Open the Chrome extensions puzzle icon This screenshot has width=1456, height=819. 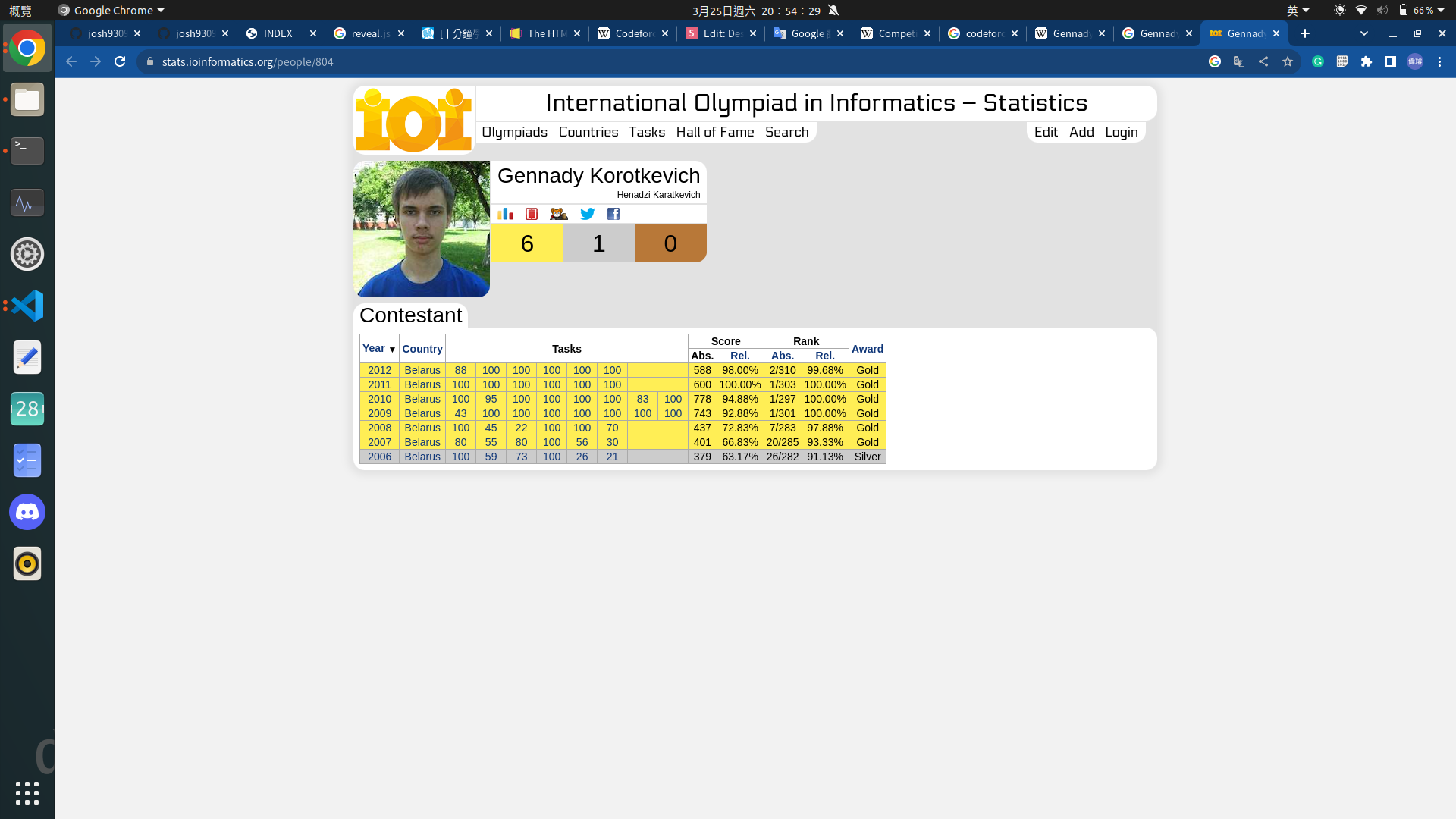click(x=1367, y=62)
